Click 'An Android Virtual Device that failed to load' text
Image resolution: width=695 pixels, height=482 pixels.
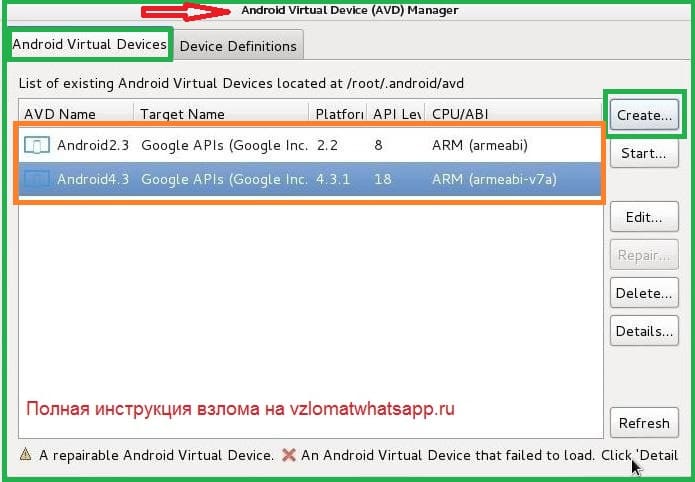[448, 455]
